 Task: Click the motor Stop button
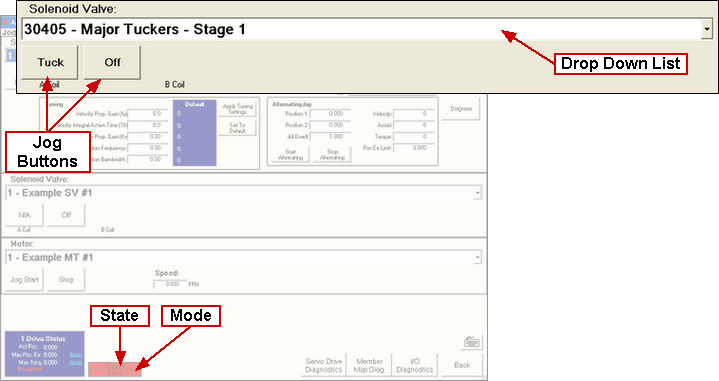click(66, 280)
